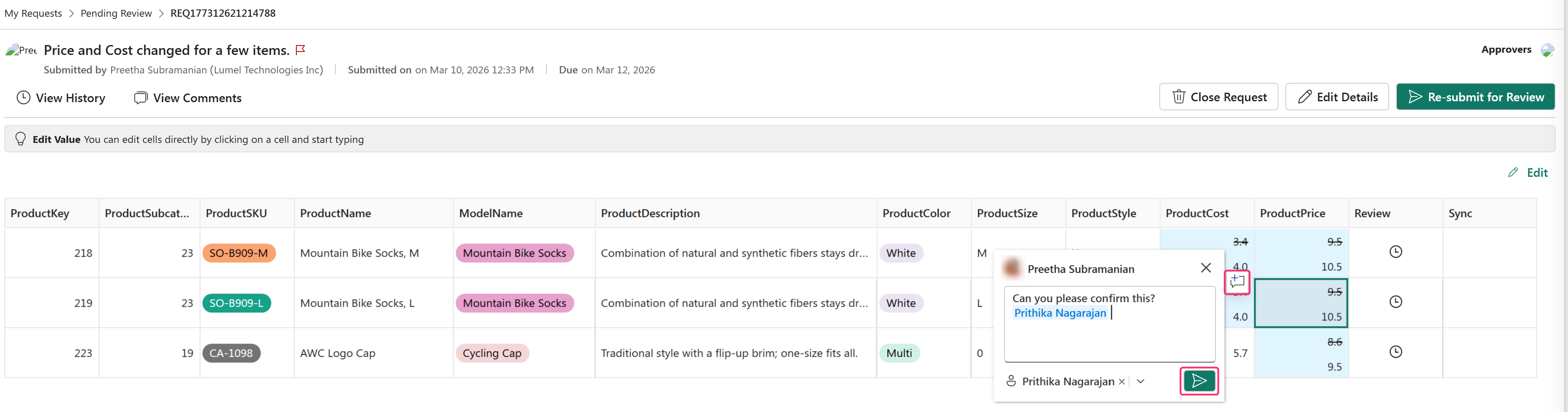Expand the recipient dropdown chevron
This screenshot has height=412, width=1568.
[1141, 382]
